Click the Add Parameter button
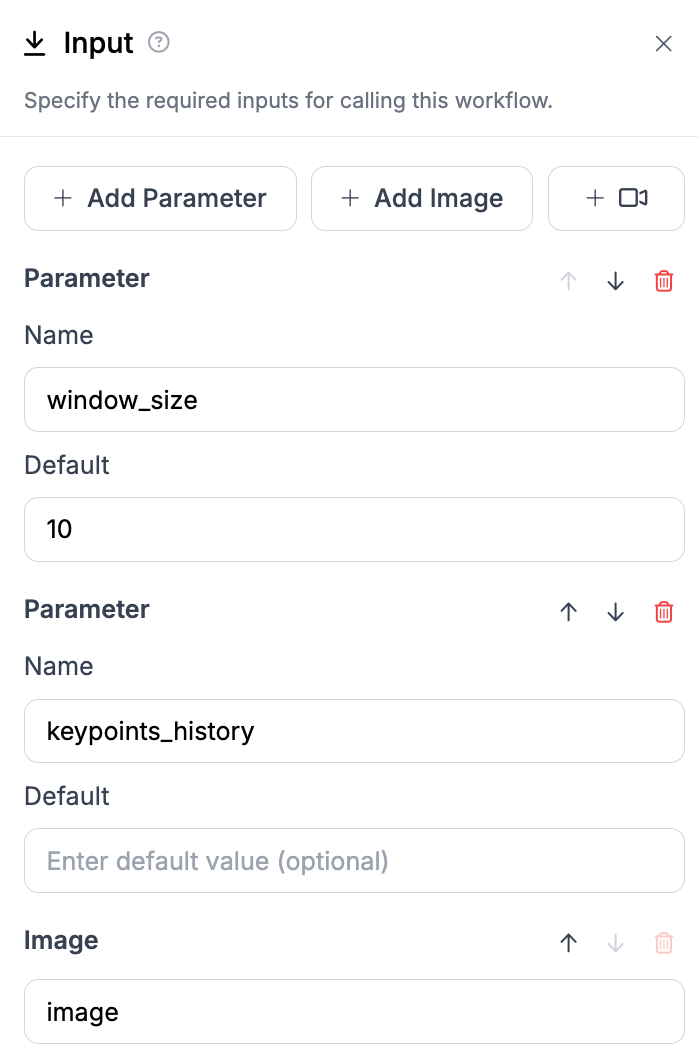698x1064 pixels. pyautogui.click(x=160, y=199)
